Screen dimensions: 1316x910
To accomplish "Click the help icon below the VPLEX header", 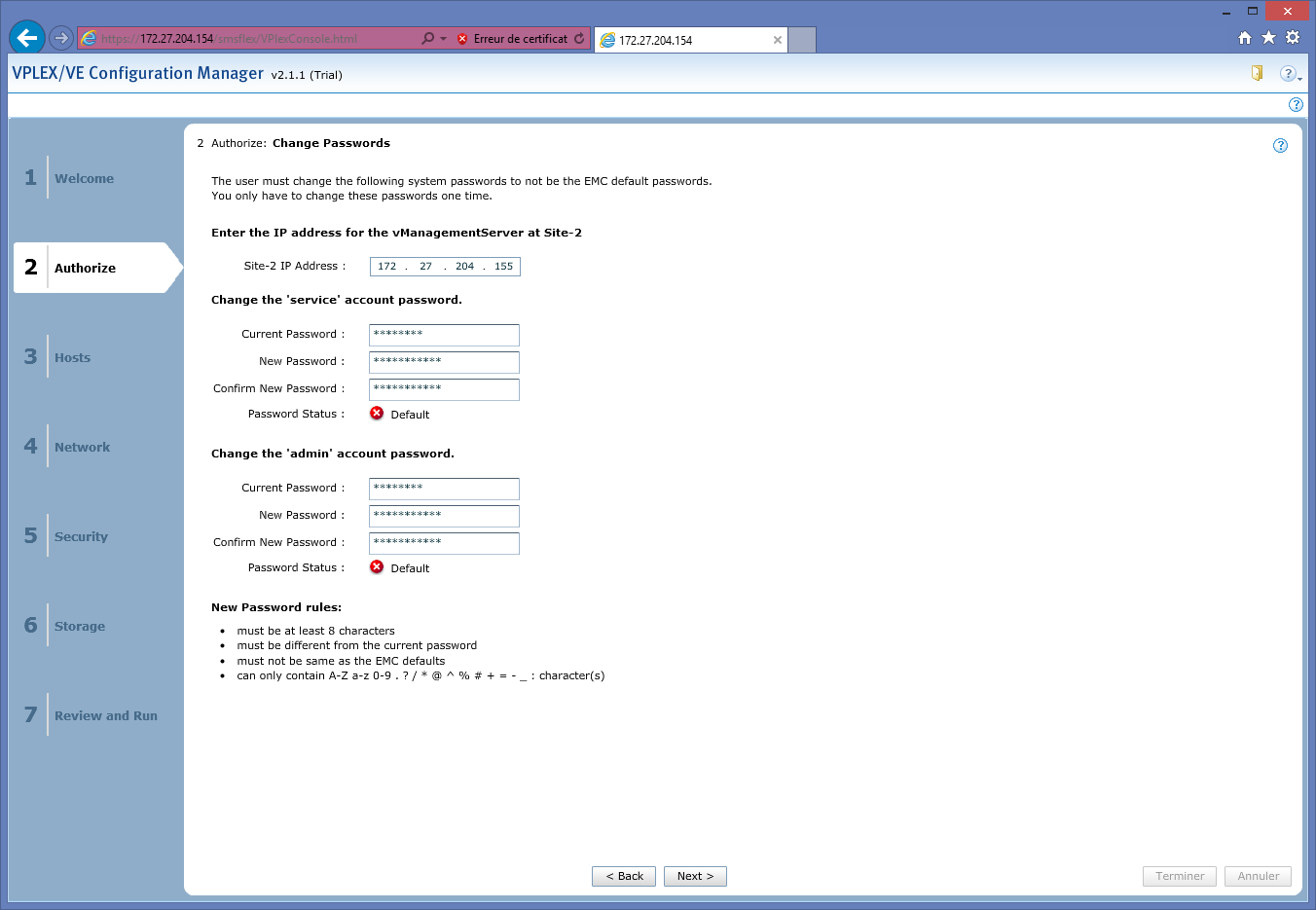I will (1296, 104).
